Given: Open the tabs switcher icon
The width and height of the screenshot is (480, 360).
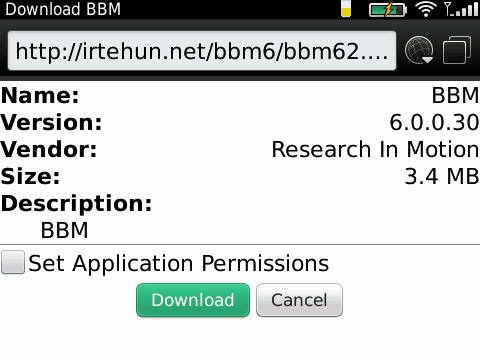Looking at the screenshot, I should point(457,50).
